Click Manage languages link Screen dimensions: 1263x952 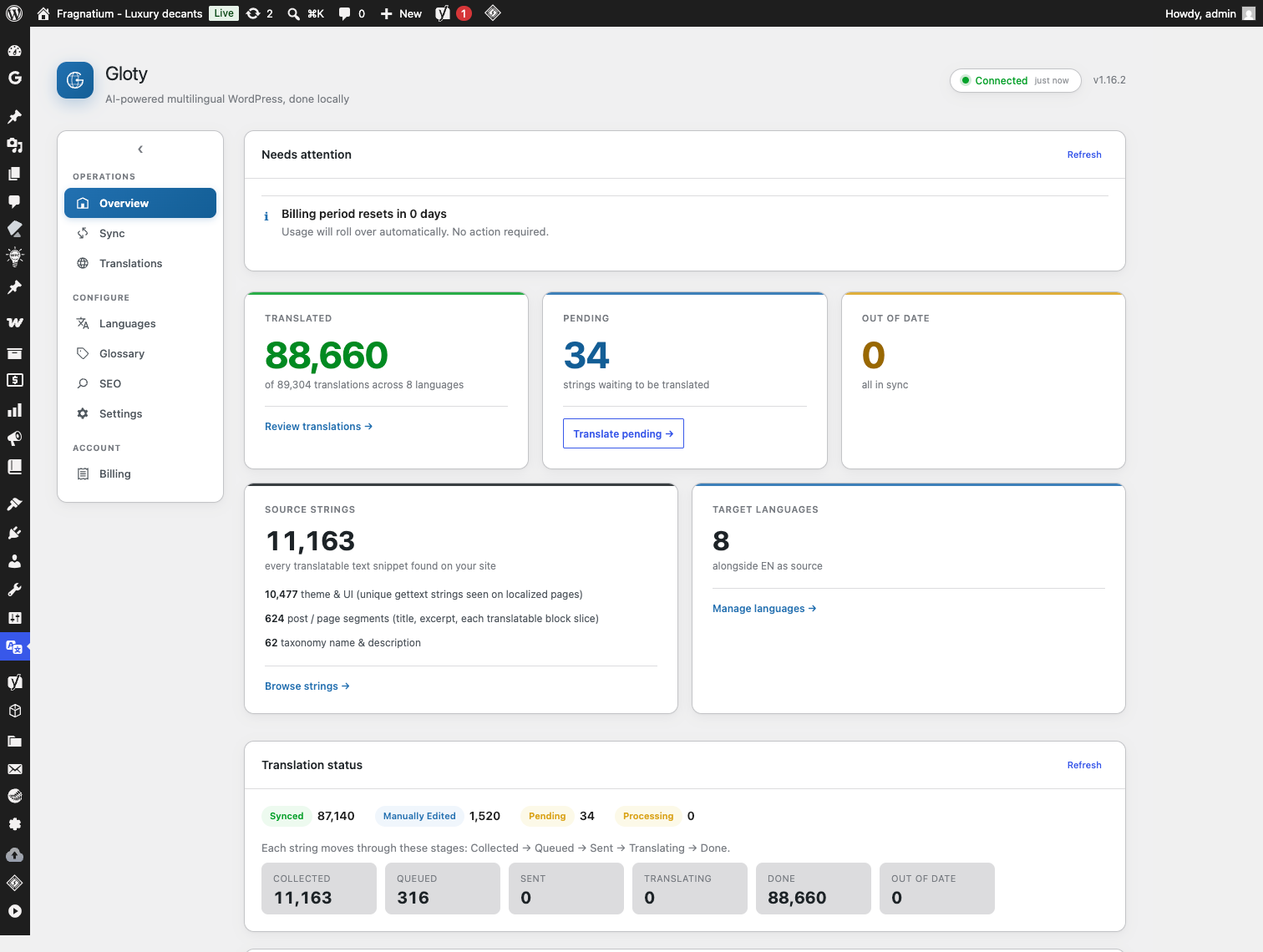tap(764, 608)
